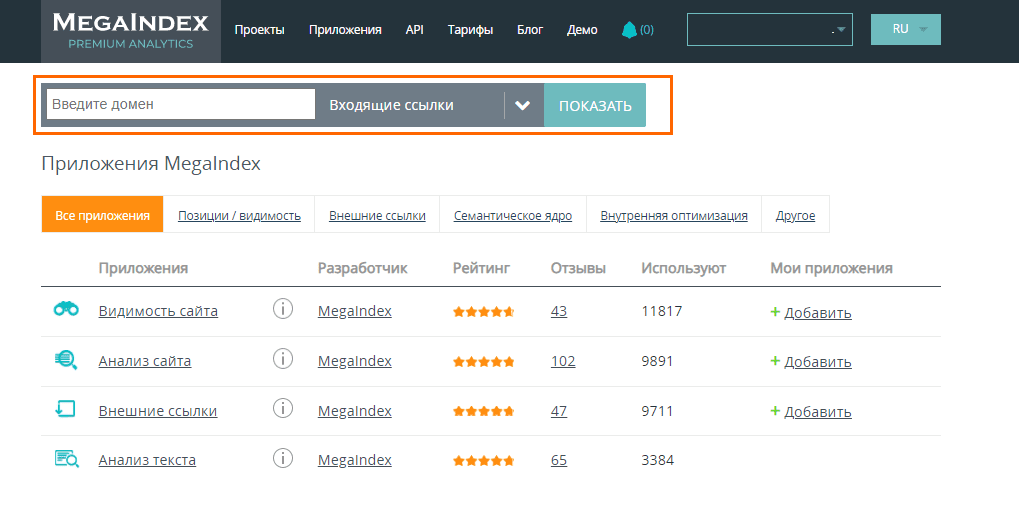The height and width of the screenshot is (528, 1019).
Task: Open the Внешние ссылки application link in table
Action: 158,411
